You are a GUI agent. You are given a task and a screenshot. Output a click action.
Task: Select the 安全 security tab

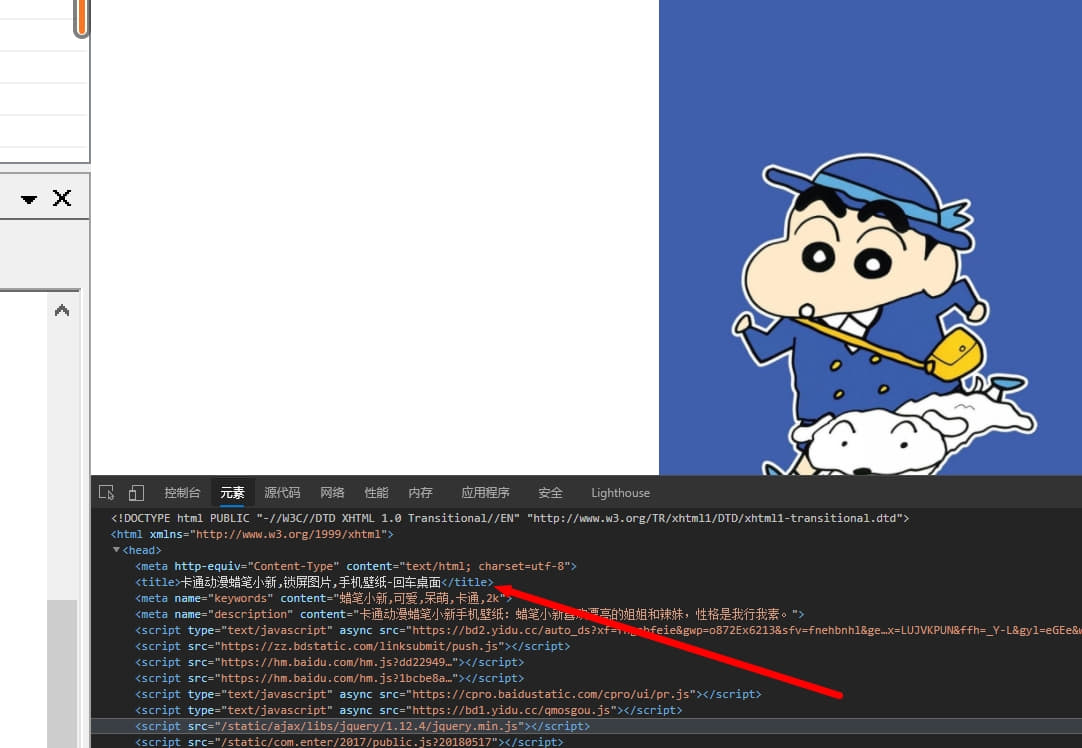pos(550,493)
